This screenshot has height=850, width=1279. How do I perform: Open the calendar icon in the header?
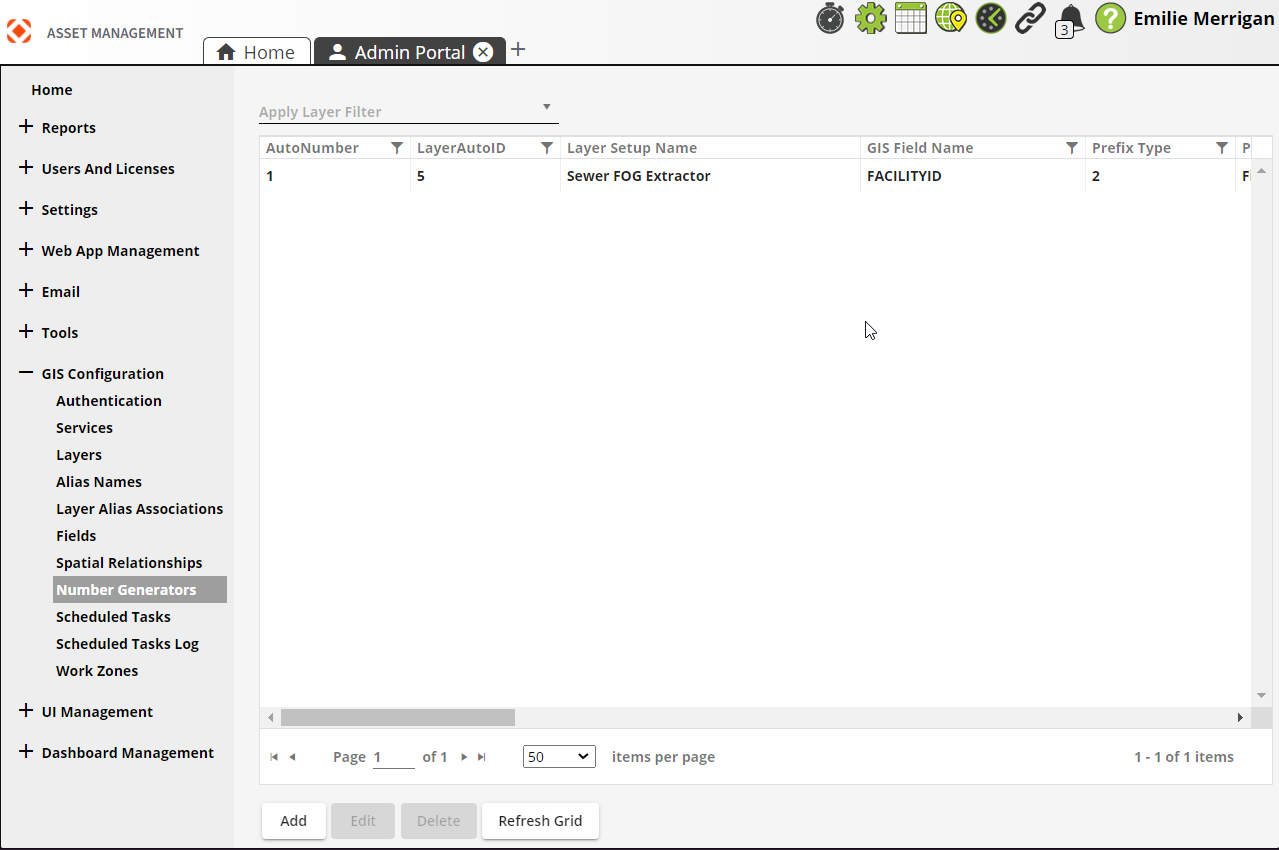point(910,18)
